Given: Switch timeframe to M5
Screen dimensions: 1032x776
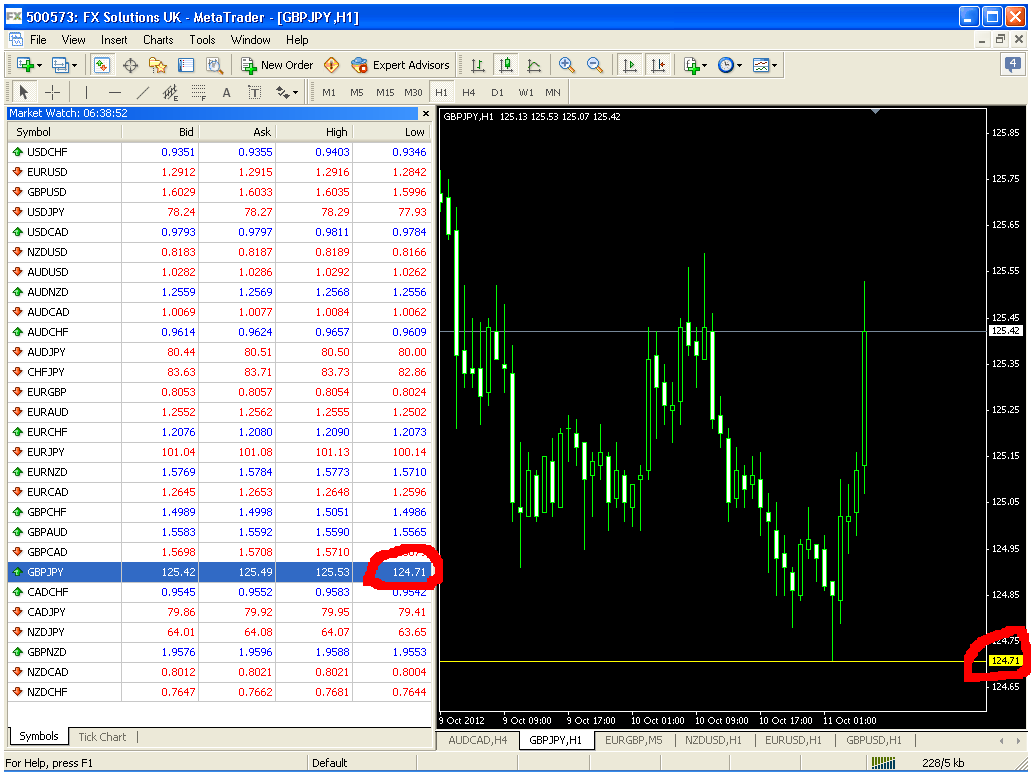Looking at the screenshot, I should 357,93.
